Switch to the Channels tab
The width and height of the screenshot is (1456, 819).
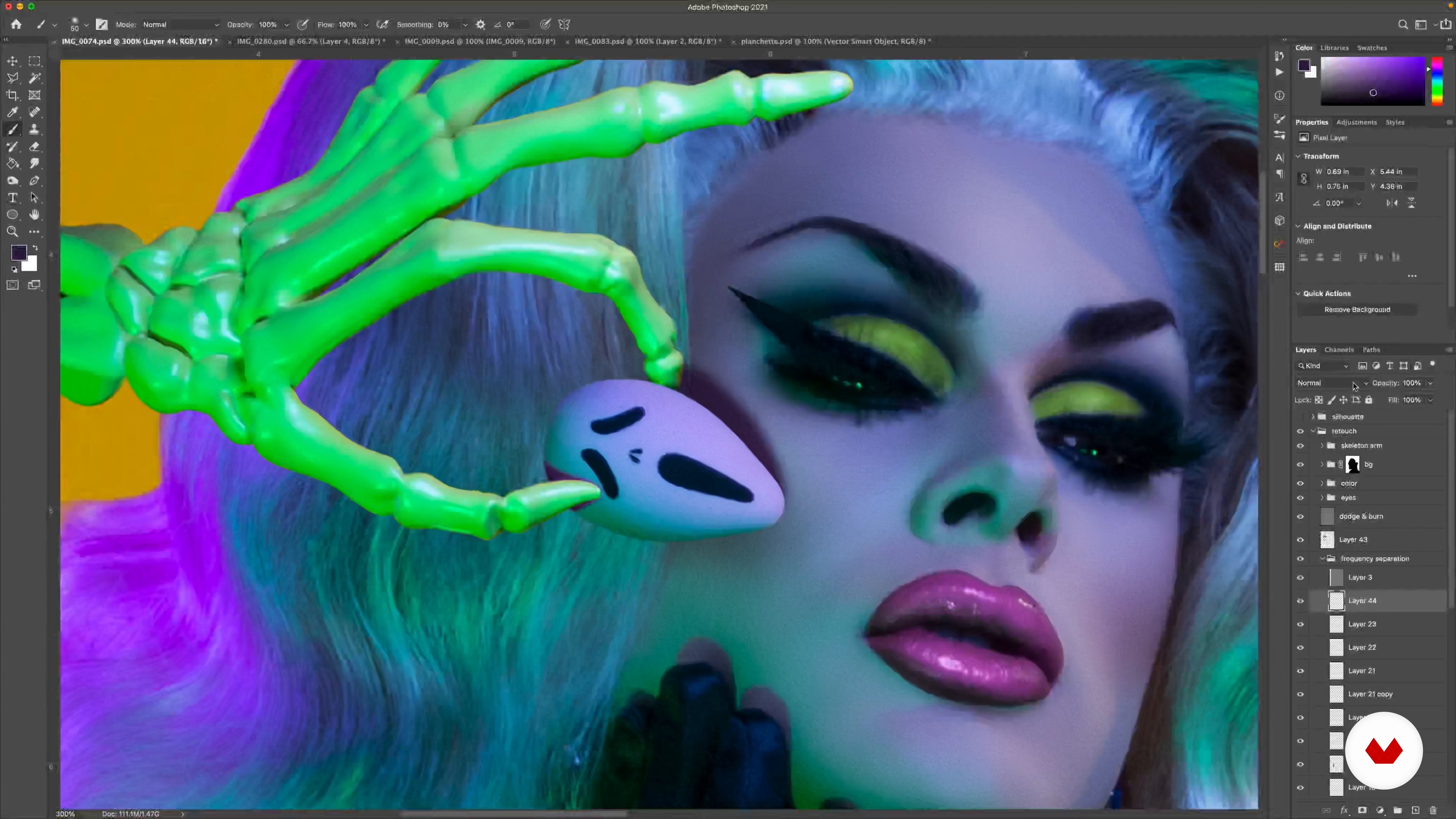1338,350
